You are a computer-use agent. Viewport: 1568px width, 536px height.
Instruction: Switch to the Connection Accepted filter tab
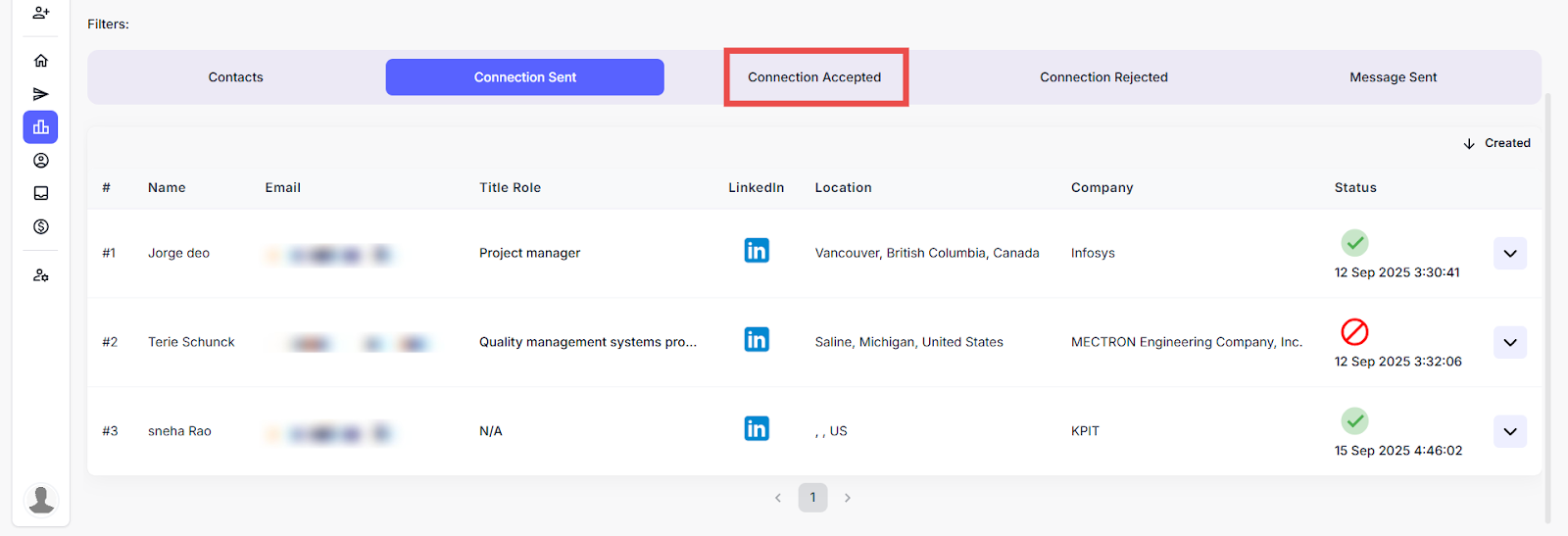(814, 77)
